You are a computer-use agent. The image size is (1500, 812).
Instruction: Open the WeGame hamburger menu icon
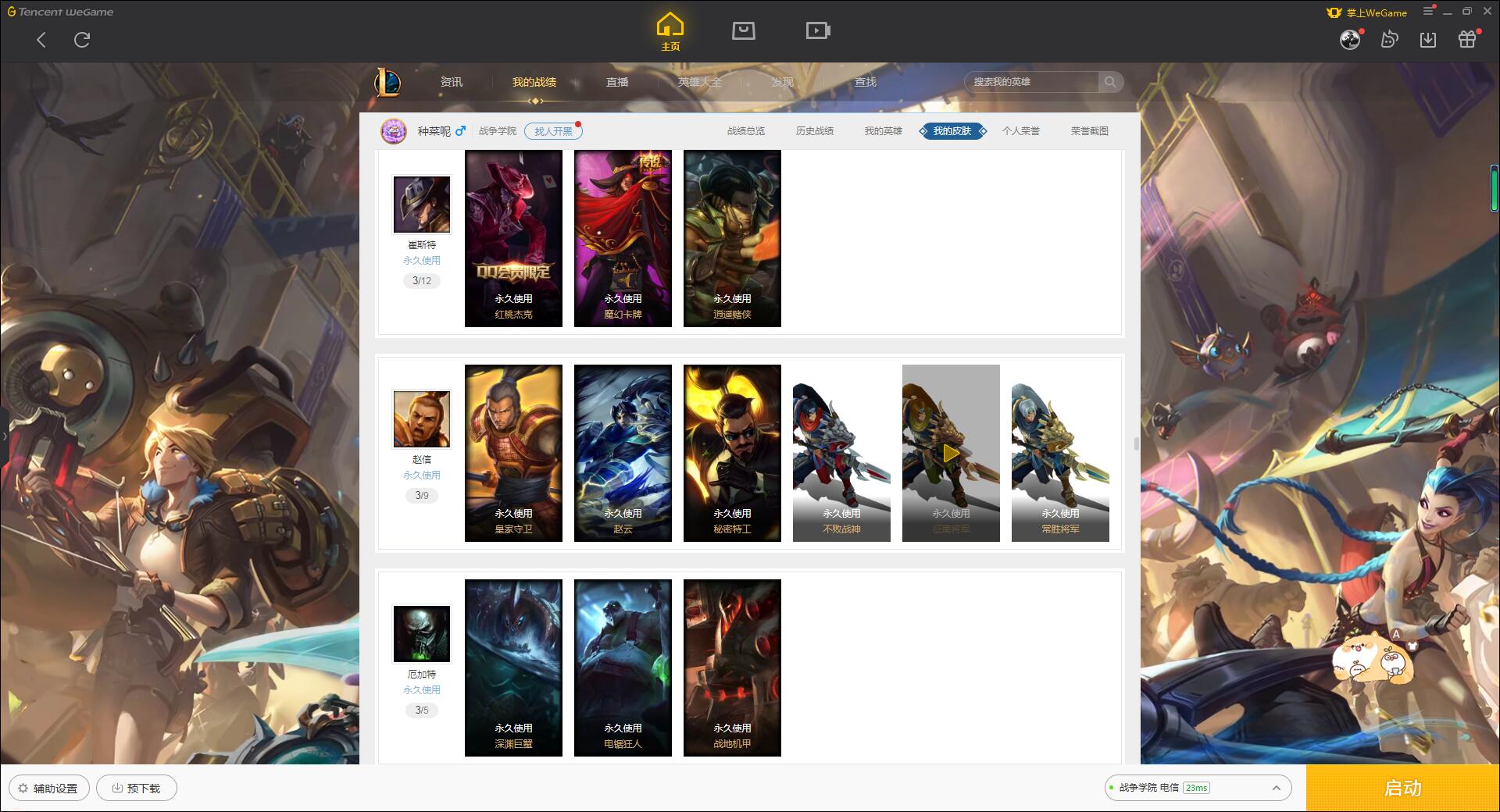(x=1428, y=12)
